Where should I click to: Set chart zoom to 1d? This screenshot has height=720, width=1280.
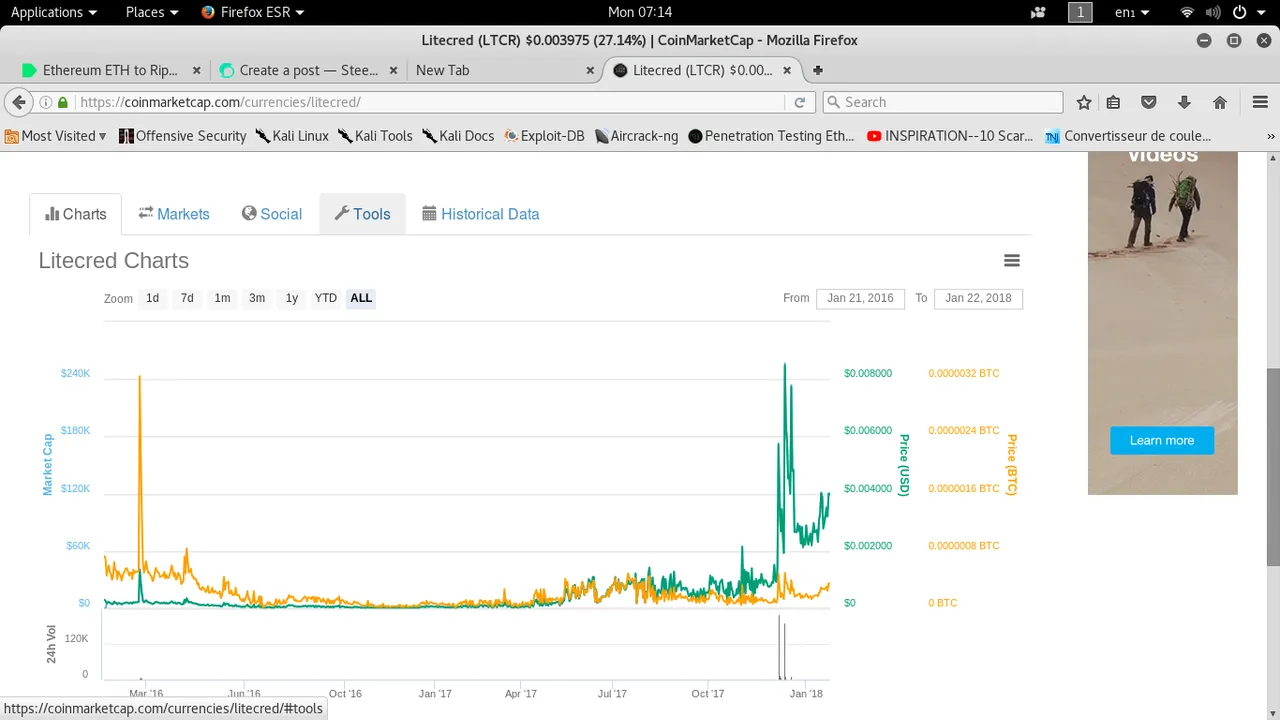pyautogui.click(x=152, y=298)
